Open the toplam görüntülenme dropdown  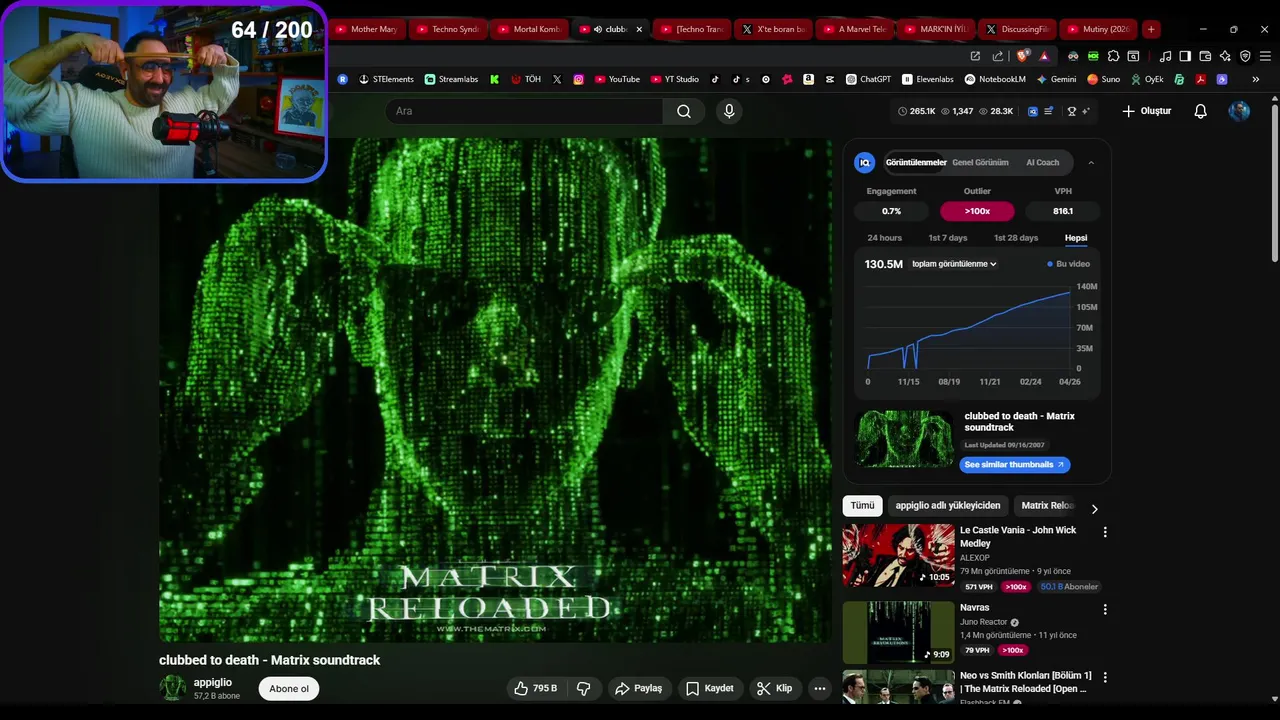pos(954,264)
